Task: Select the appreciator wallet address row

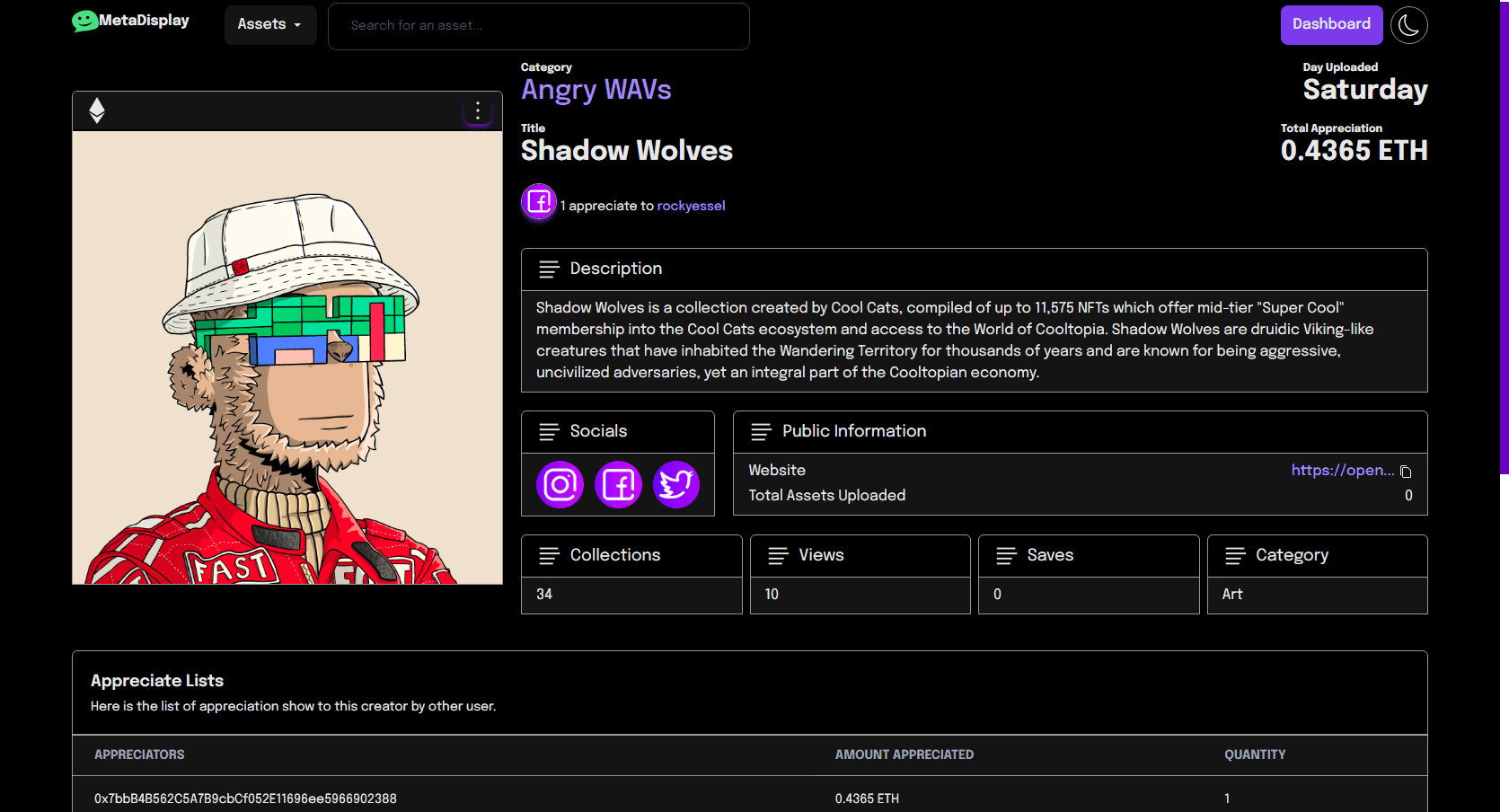Action: 245,799
